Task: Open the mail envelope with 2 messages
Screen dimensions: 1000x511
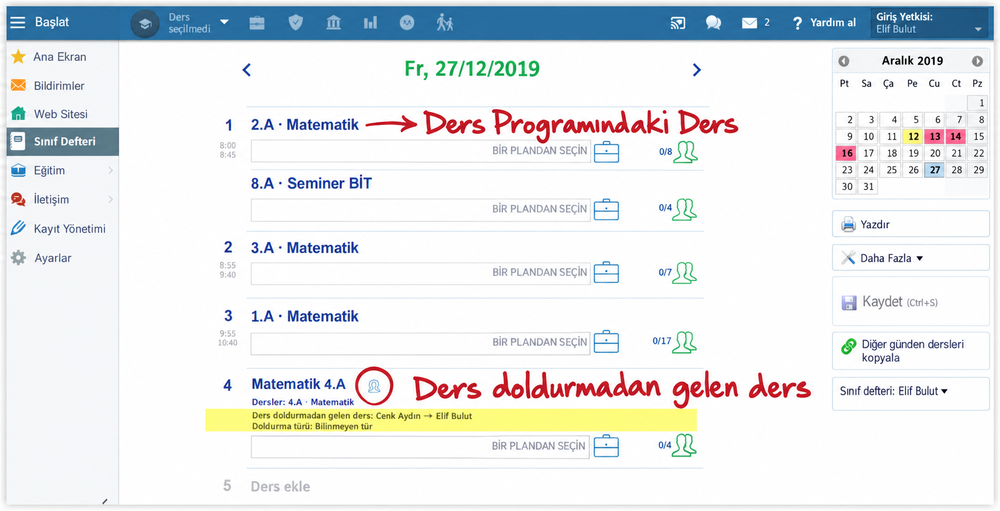Action: tap(755, 23)
